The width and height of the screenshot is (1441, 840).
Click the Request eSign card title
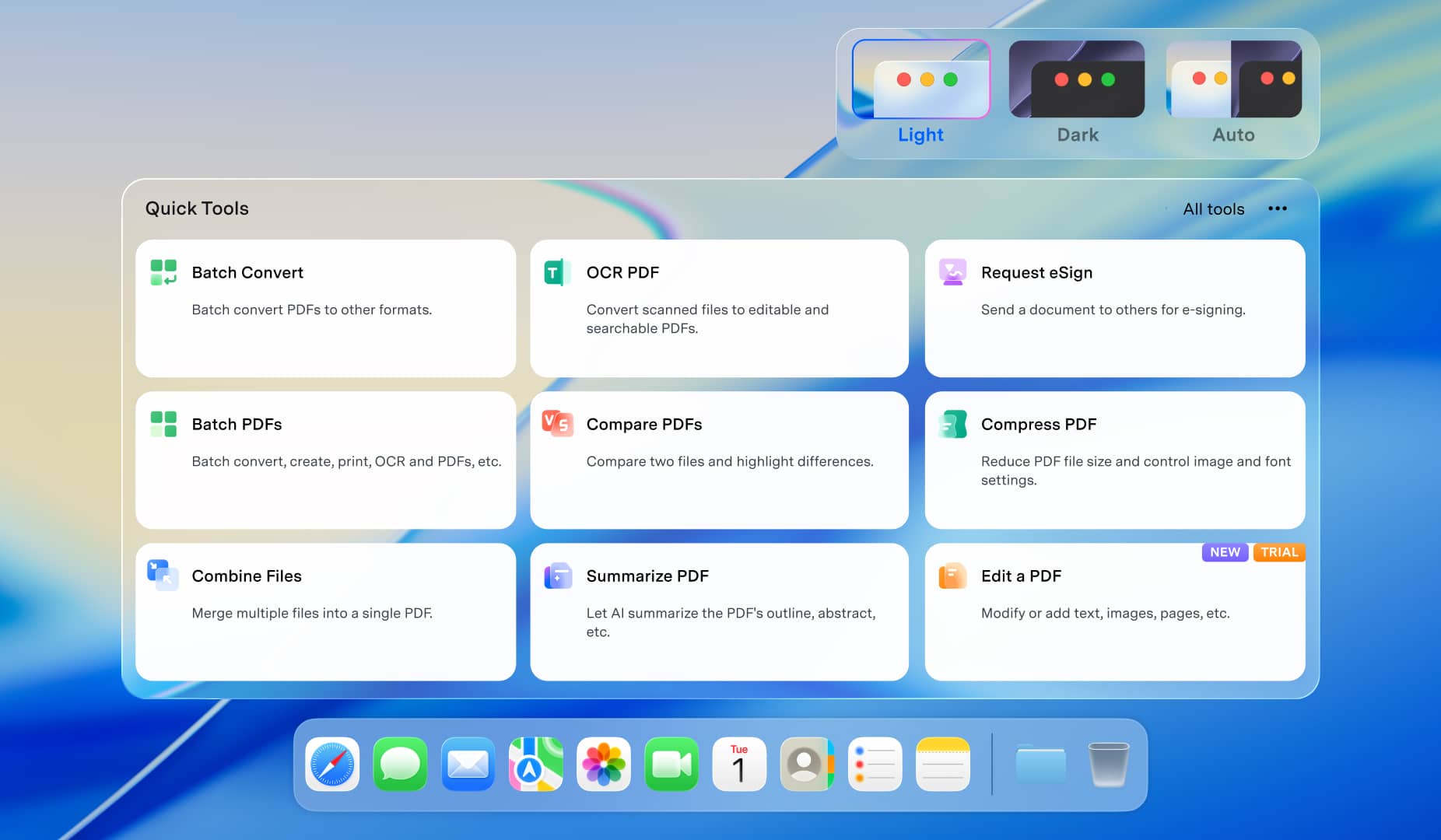(x=1036, y=273)
